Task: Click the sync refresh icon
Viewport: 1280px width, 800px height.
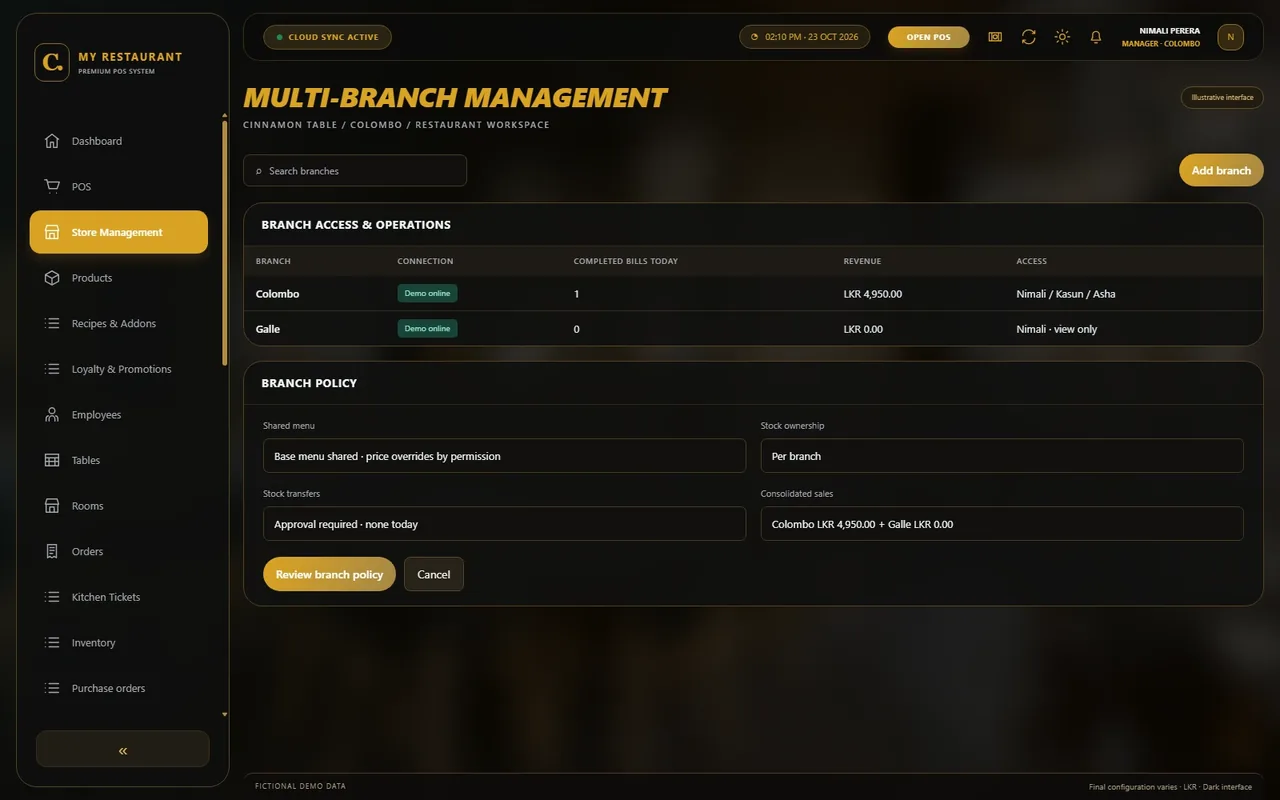Action: tap(1028, 37)
